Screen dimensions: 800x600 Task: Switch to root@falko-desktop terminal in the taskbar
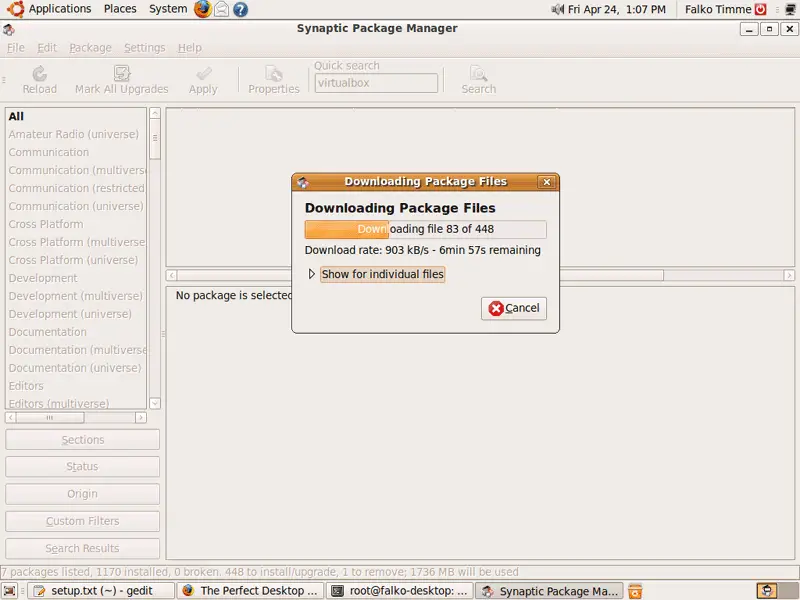click(399, 591)
